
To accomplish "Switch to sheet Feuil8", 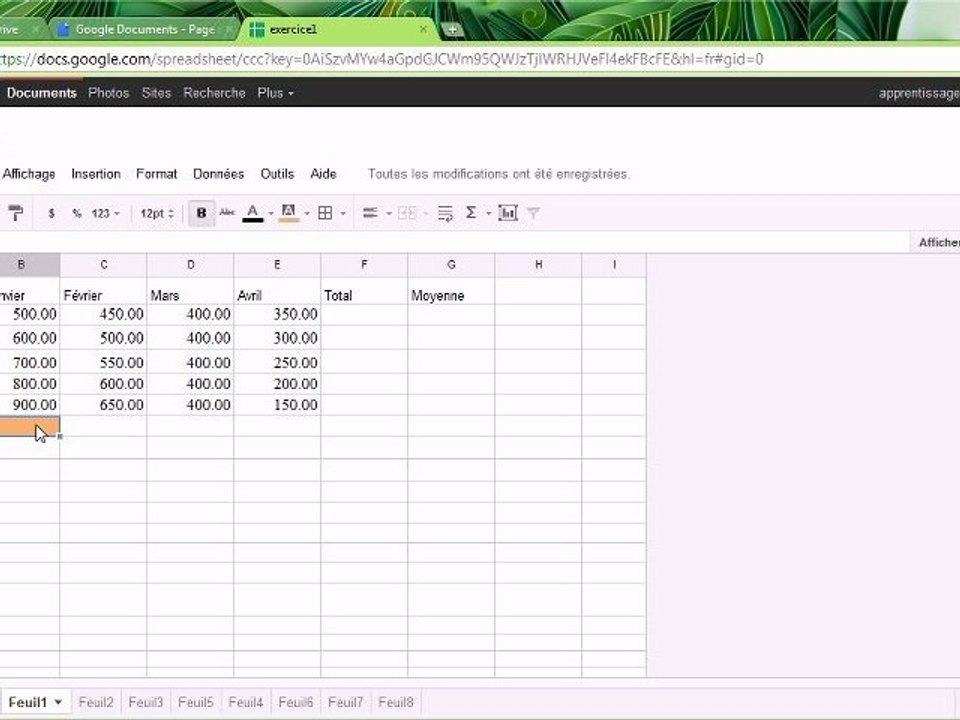I will [396, 702].
